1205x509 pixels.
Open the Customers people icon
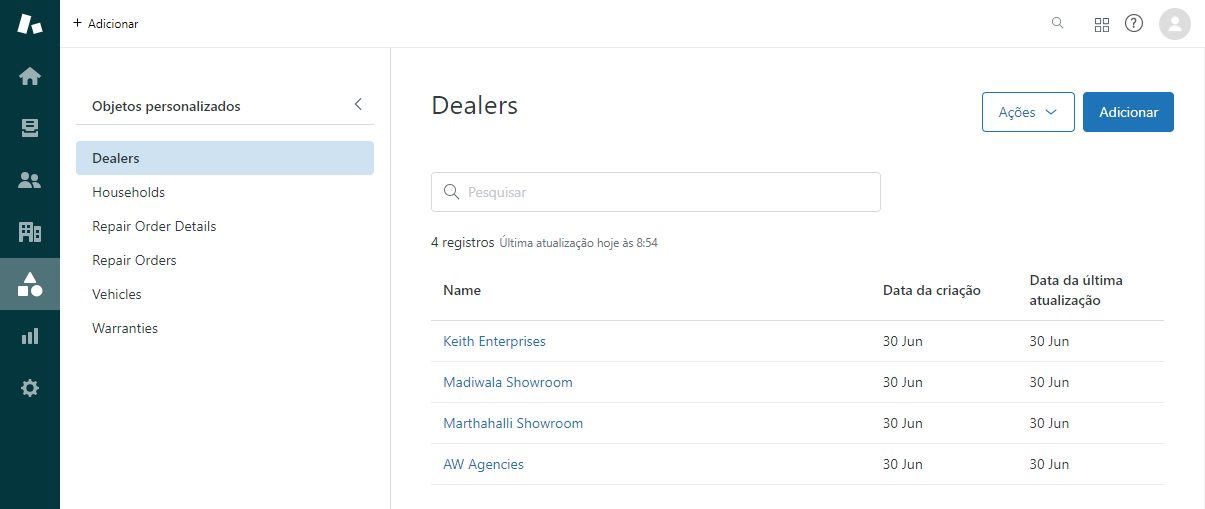coord(30,180)
